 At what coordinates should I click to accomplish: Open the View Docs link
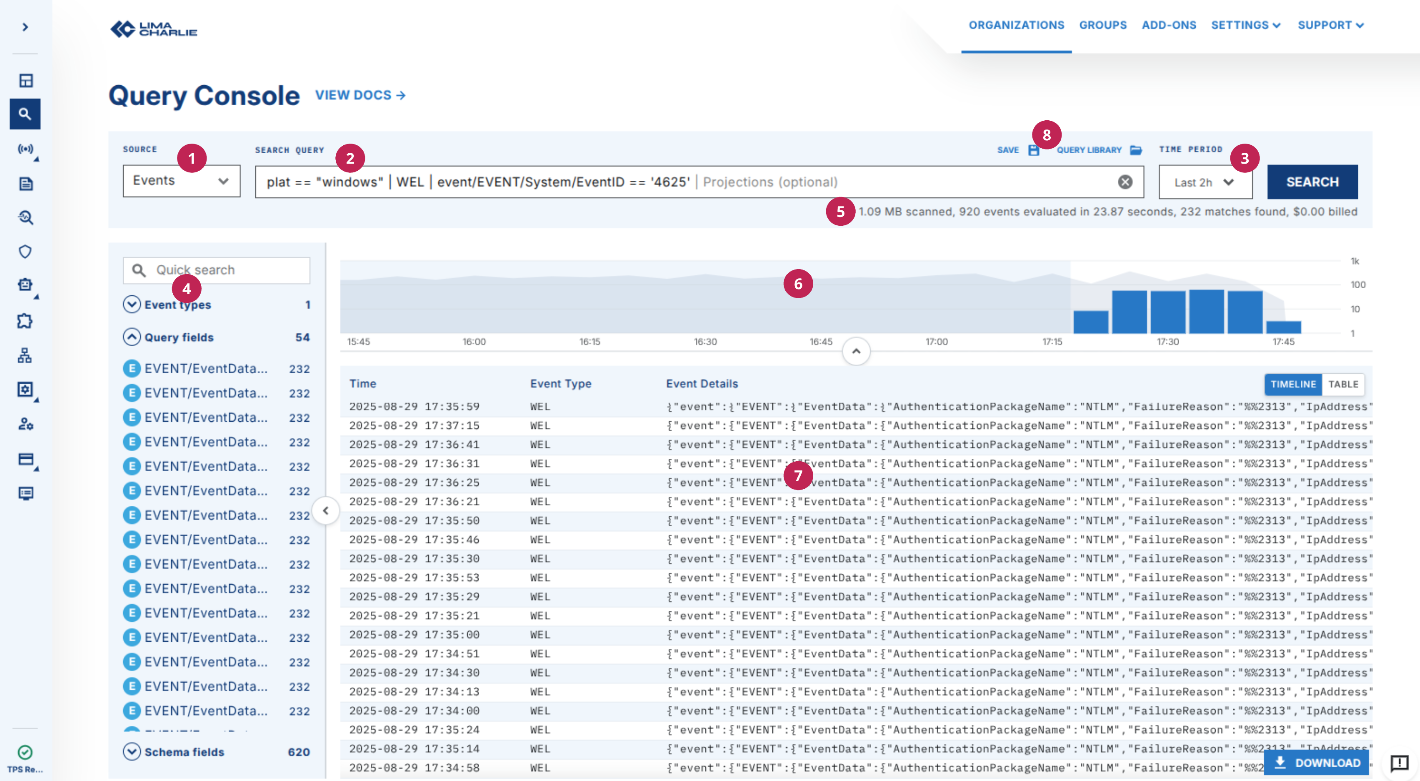pyautogui.click(x=360, y=95)
